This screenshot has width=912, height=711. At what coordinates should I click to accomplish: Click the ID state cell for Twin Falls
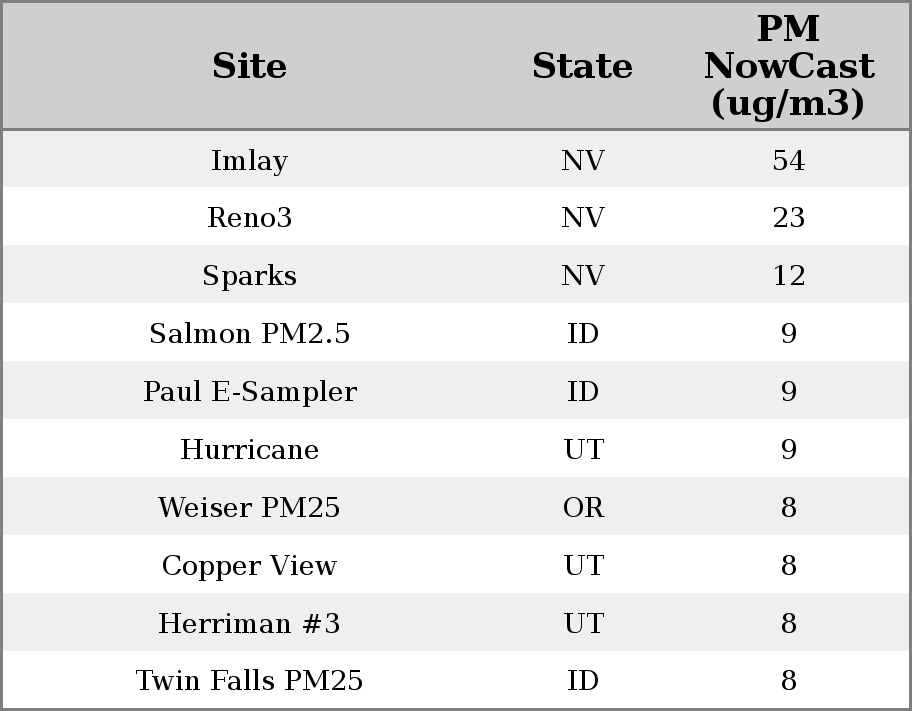point(583,681)
